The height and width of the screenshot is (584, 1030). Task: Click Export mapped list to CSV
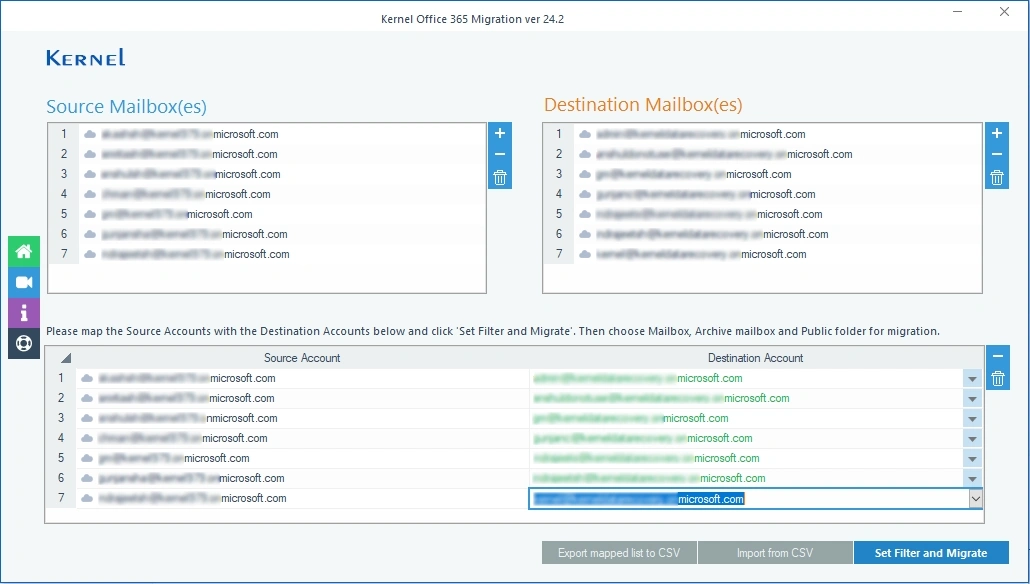click(619, 552)
